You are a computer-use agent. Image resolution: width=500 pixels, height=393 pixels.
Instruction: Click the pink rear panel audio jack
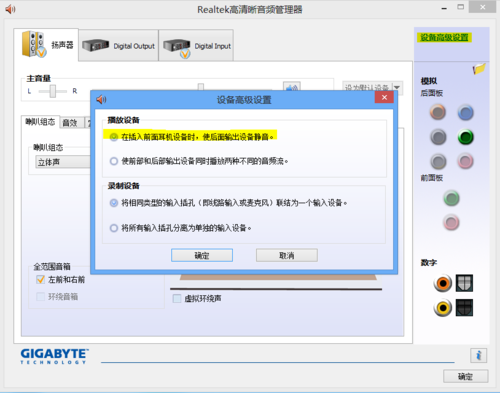(x=465, y=161)
